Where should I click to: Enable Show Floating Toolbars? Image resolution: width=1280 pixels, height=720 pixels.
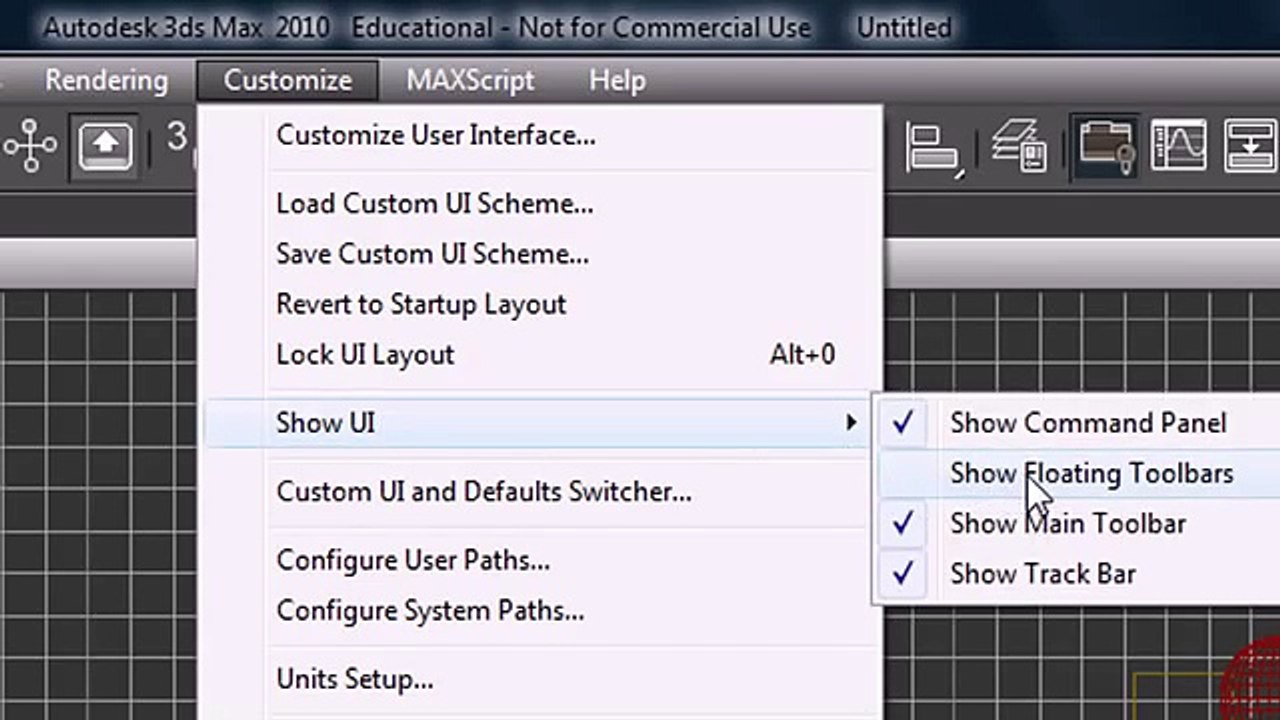point(1079,473)
